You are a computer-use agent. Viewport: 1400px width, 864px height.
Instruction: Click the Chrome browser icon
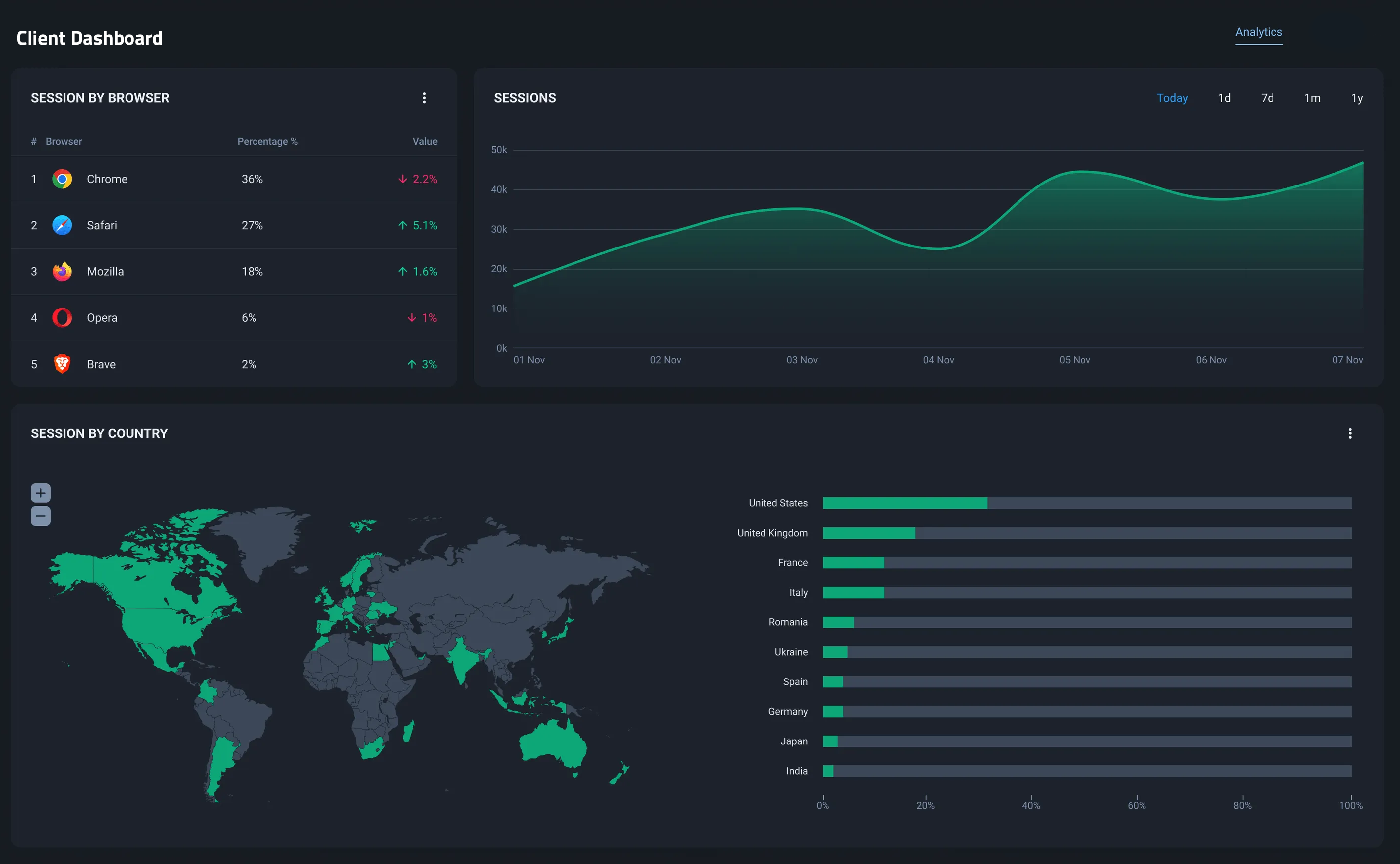[x=62, y=179]
